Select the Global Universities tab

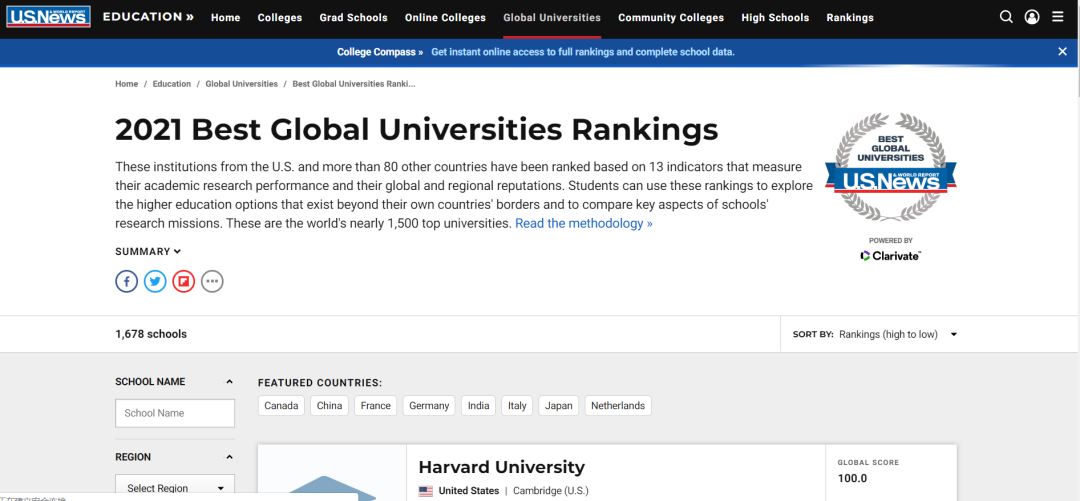(x=552, y=18)
